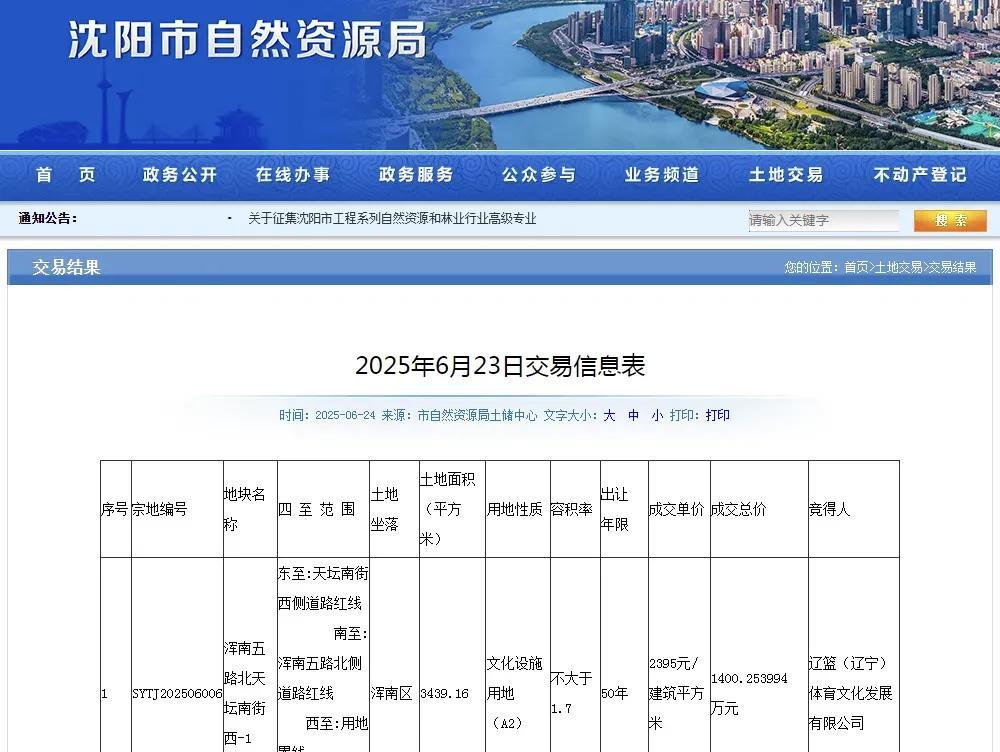Click the 沈阳市自然资源局 site title

247,40
